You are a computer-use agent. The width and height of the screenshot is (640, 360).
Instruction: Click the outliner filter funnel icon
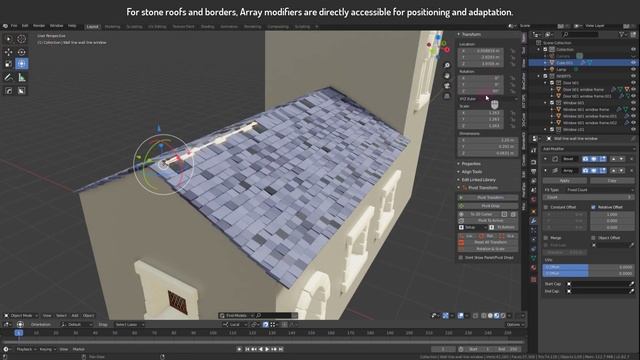[x=622, y=35]
